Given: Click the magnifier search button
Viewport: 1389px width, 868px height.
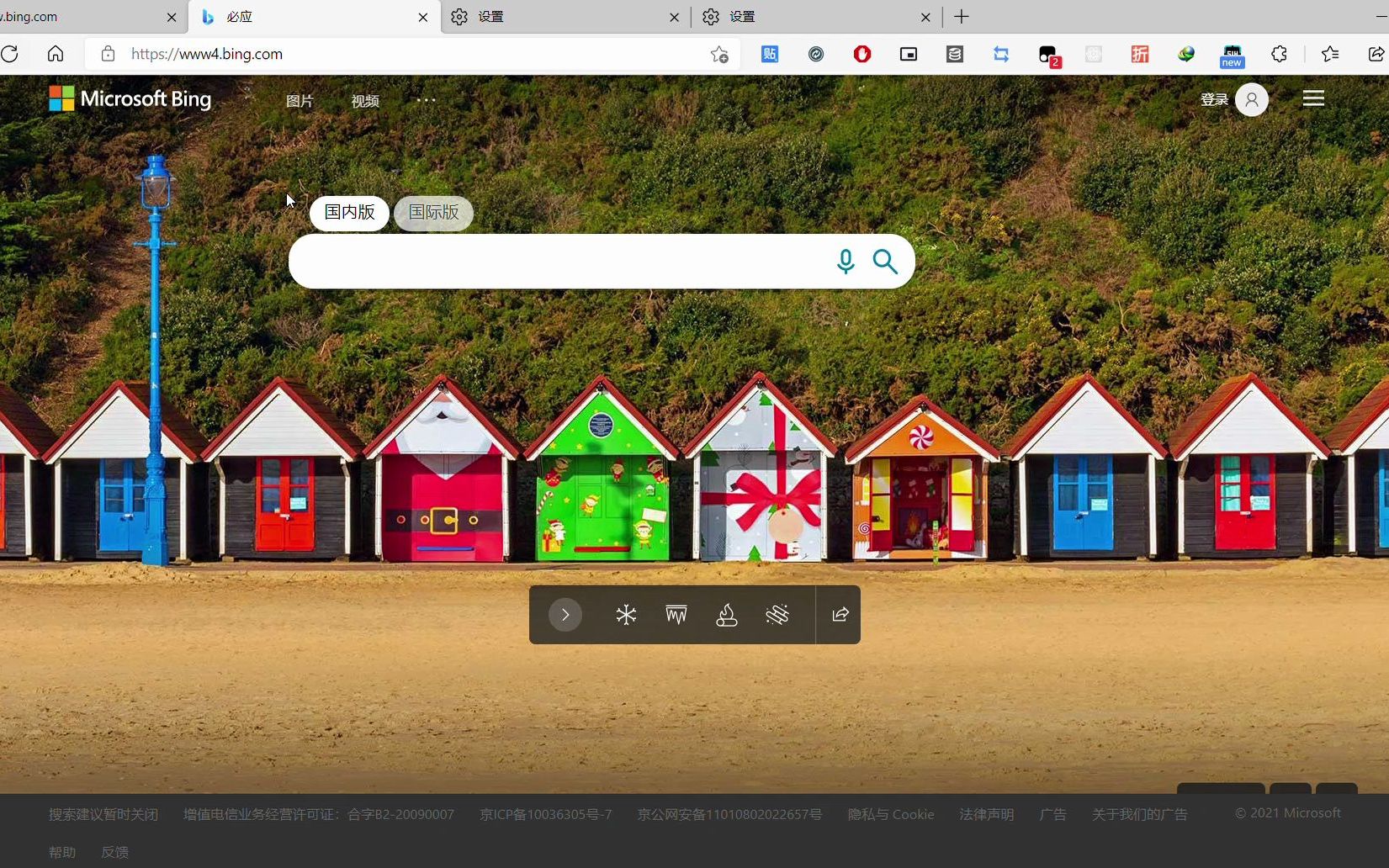Looking at the screenshot, I should click(x=885, y=262).
